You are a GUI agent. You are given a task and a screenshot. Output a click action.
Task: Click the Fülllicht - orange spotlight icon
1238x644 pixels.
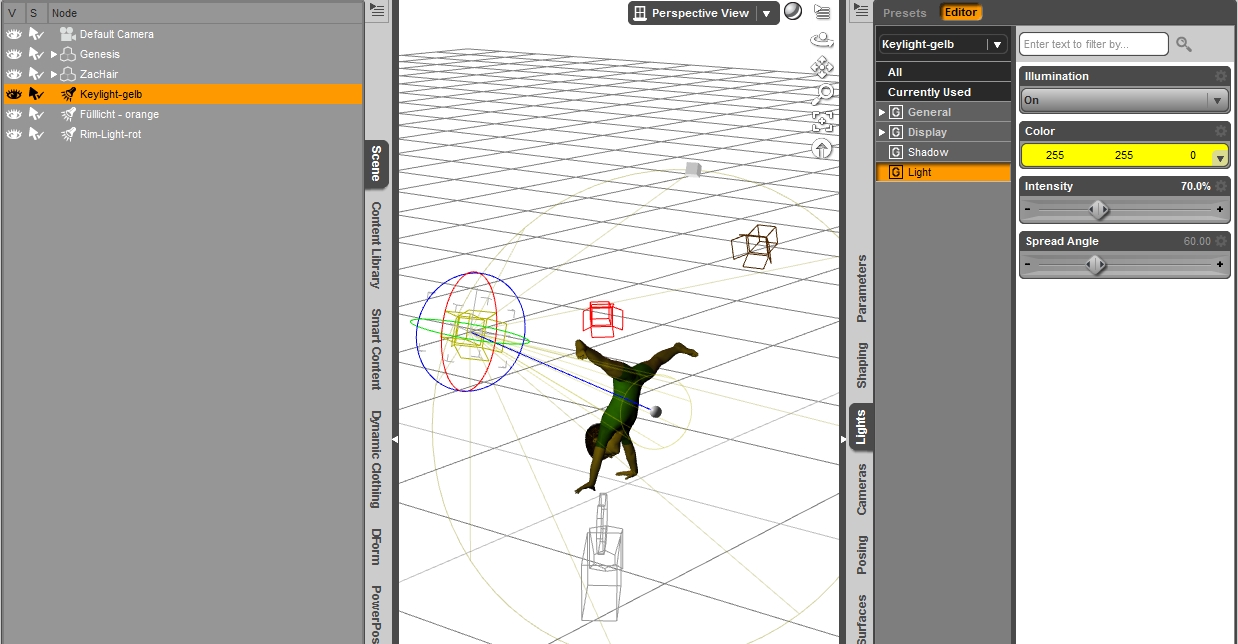pos(68,114)
